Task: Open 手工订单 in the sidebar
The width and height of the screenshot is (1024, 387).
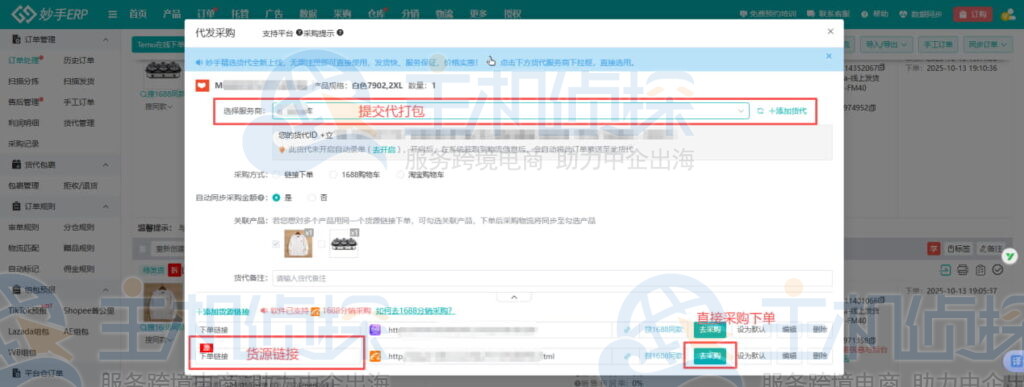Action: point(79,102)
